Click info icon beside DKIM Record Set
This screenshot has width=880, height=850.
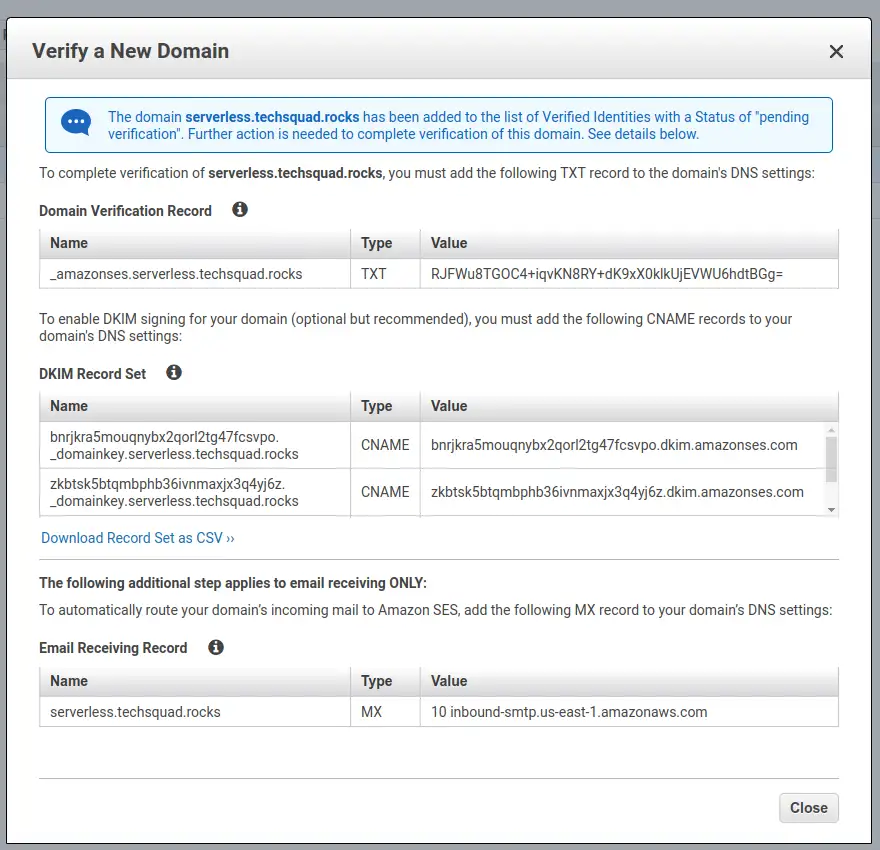pyautogui.click(x=174, y=373)
